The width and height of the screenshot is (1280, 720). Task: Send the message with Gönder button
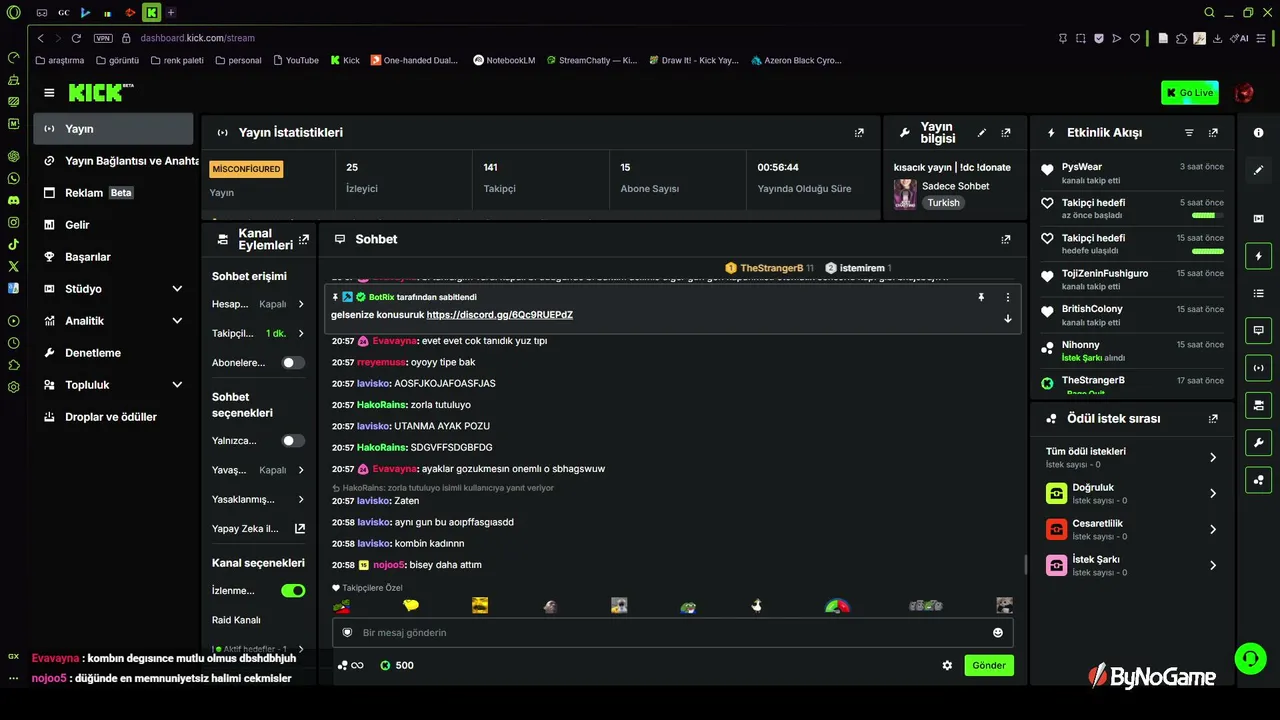[989, 665]
